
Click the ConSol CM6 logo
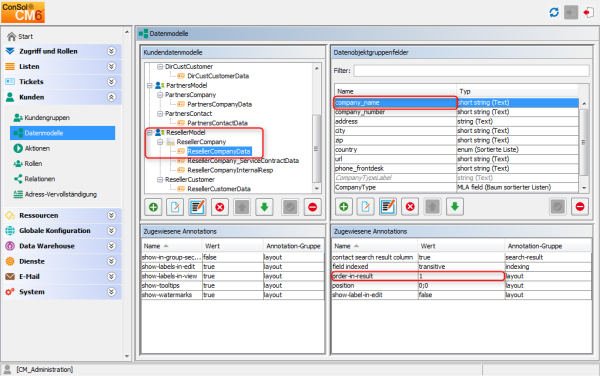(23, 12)
